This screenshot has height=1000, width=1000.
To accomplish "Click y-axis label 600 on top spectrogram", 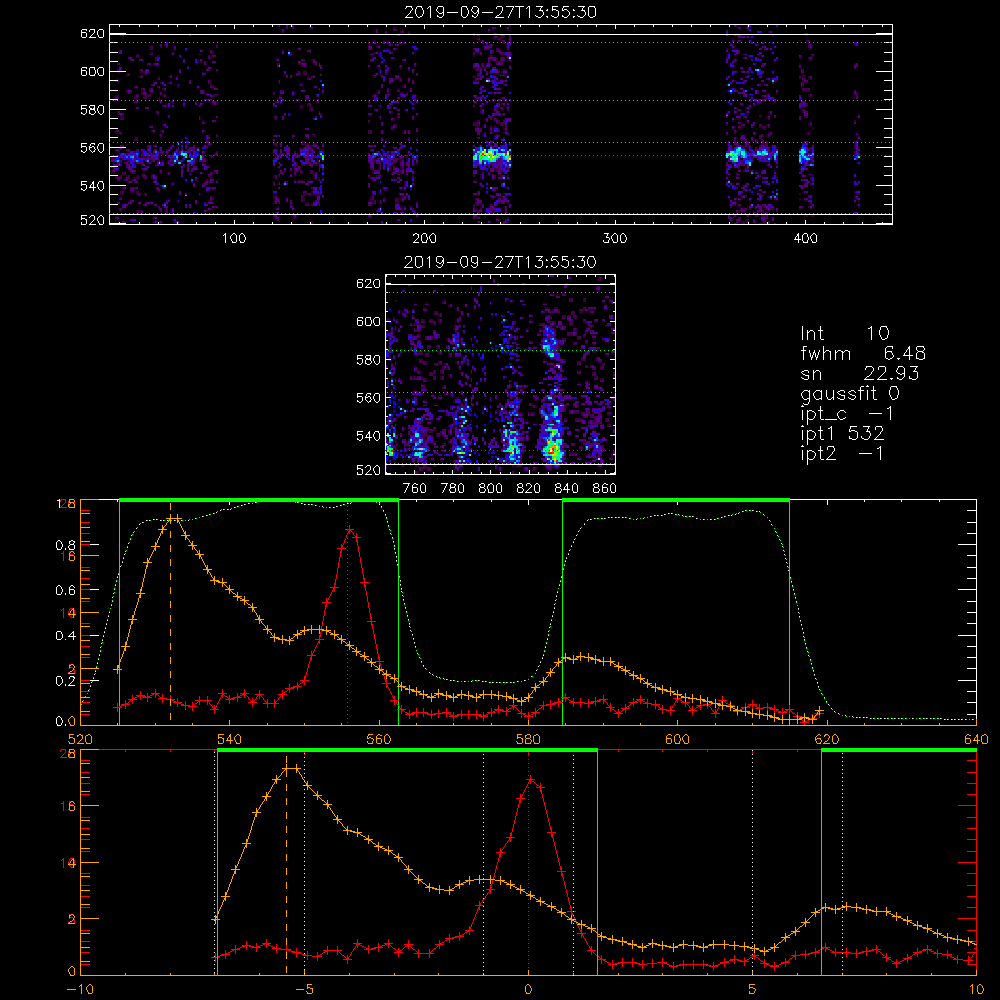I will [x=92, y=71].
